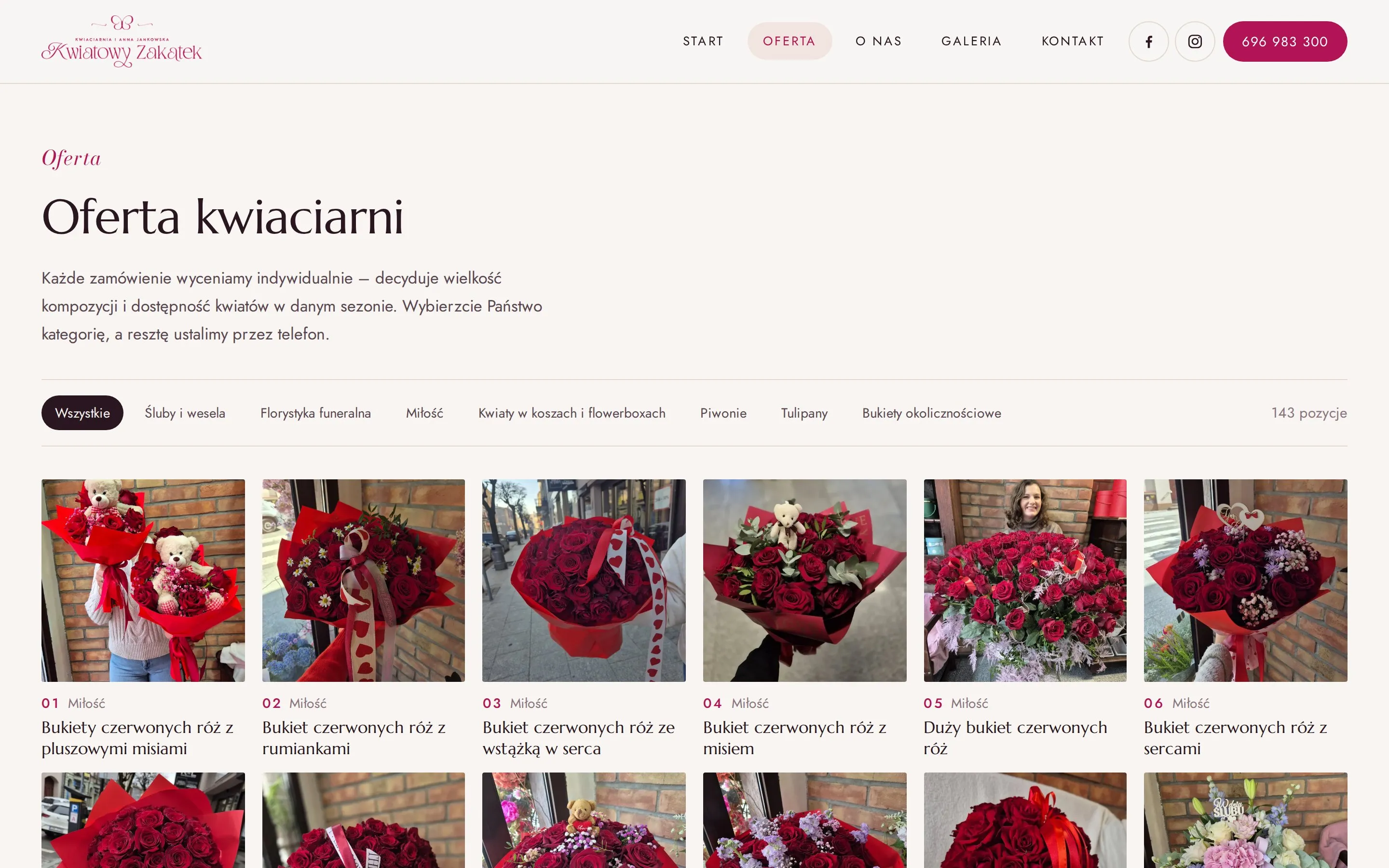The width and height of the screenshot is (1389, 868).
Task: Open photo of rose bouquet with single teddy bear
Action: [804, 581]
